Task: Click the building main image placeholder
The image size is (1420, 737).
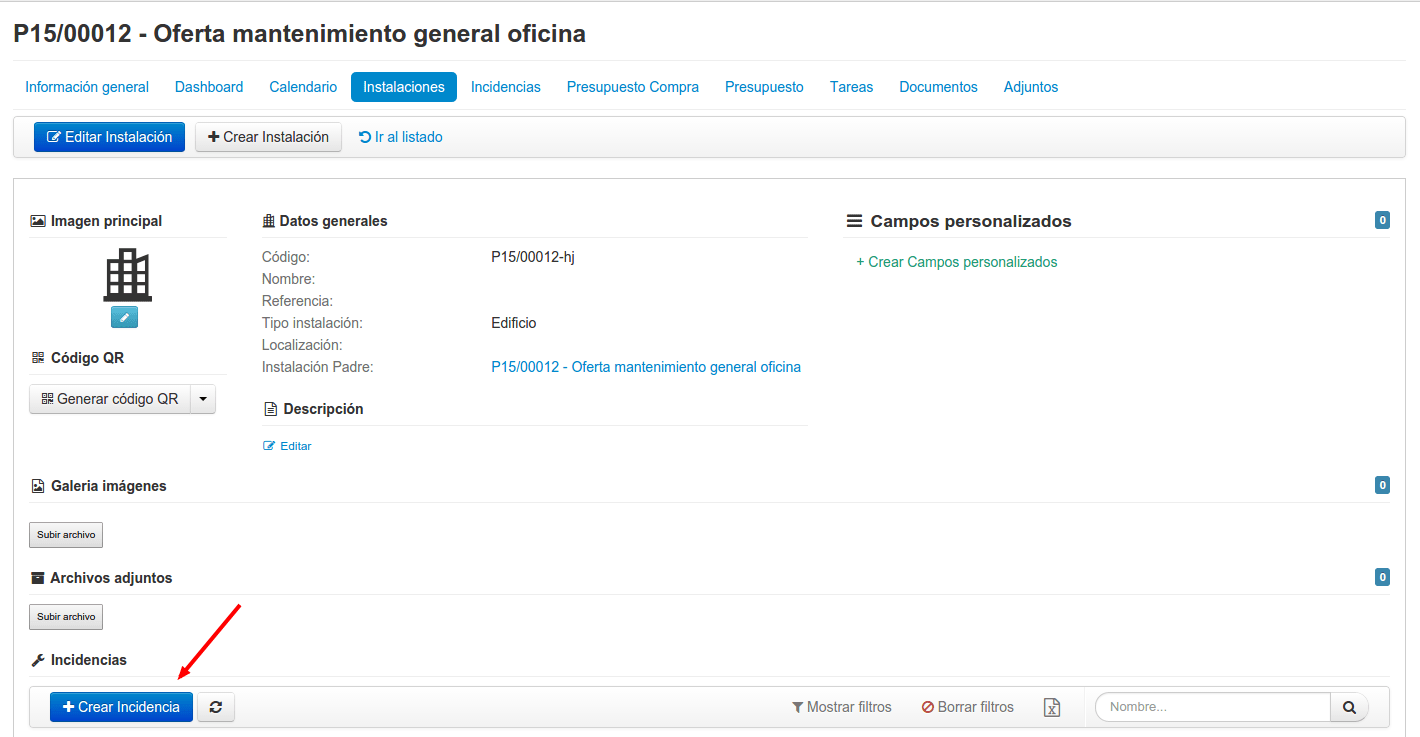Action: 128,274
